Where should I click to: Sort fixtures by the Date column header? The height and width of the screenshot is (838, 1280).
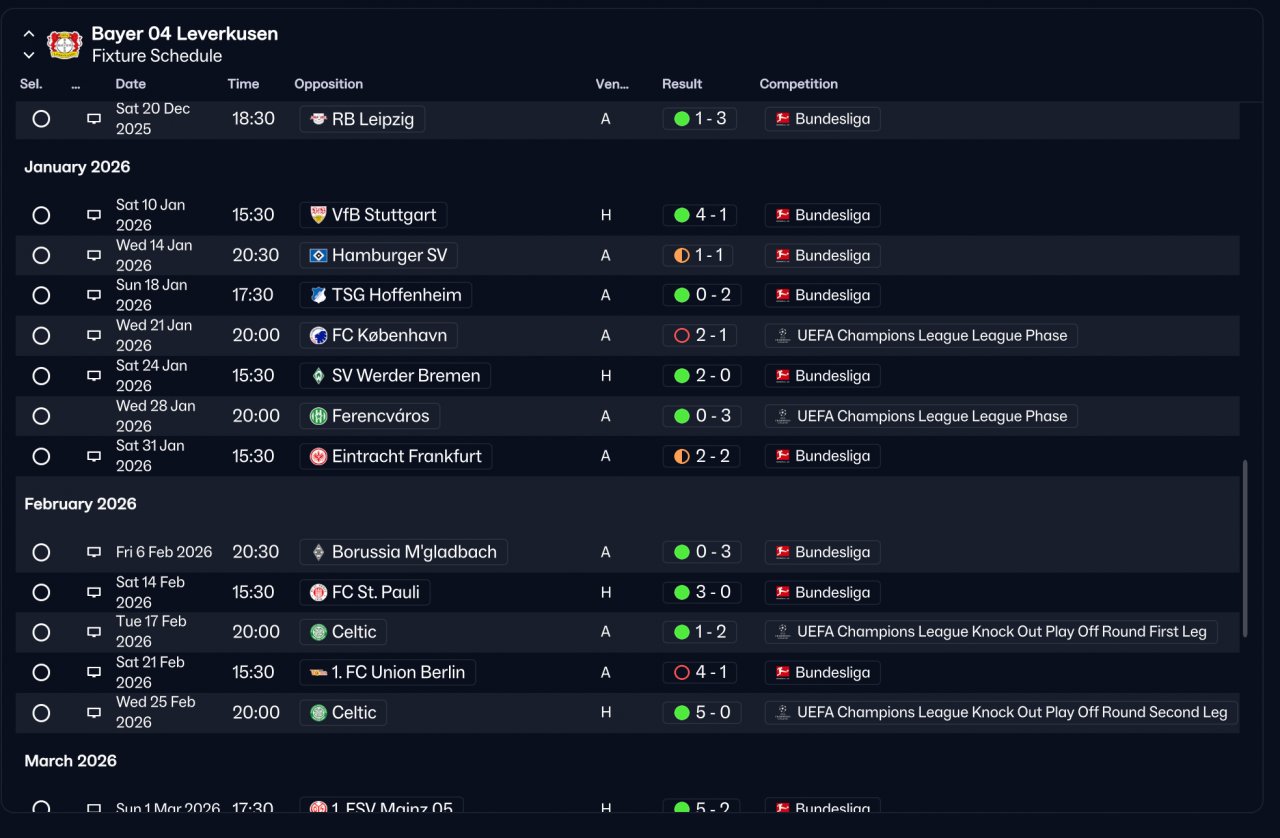[131, 84]
